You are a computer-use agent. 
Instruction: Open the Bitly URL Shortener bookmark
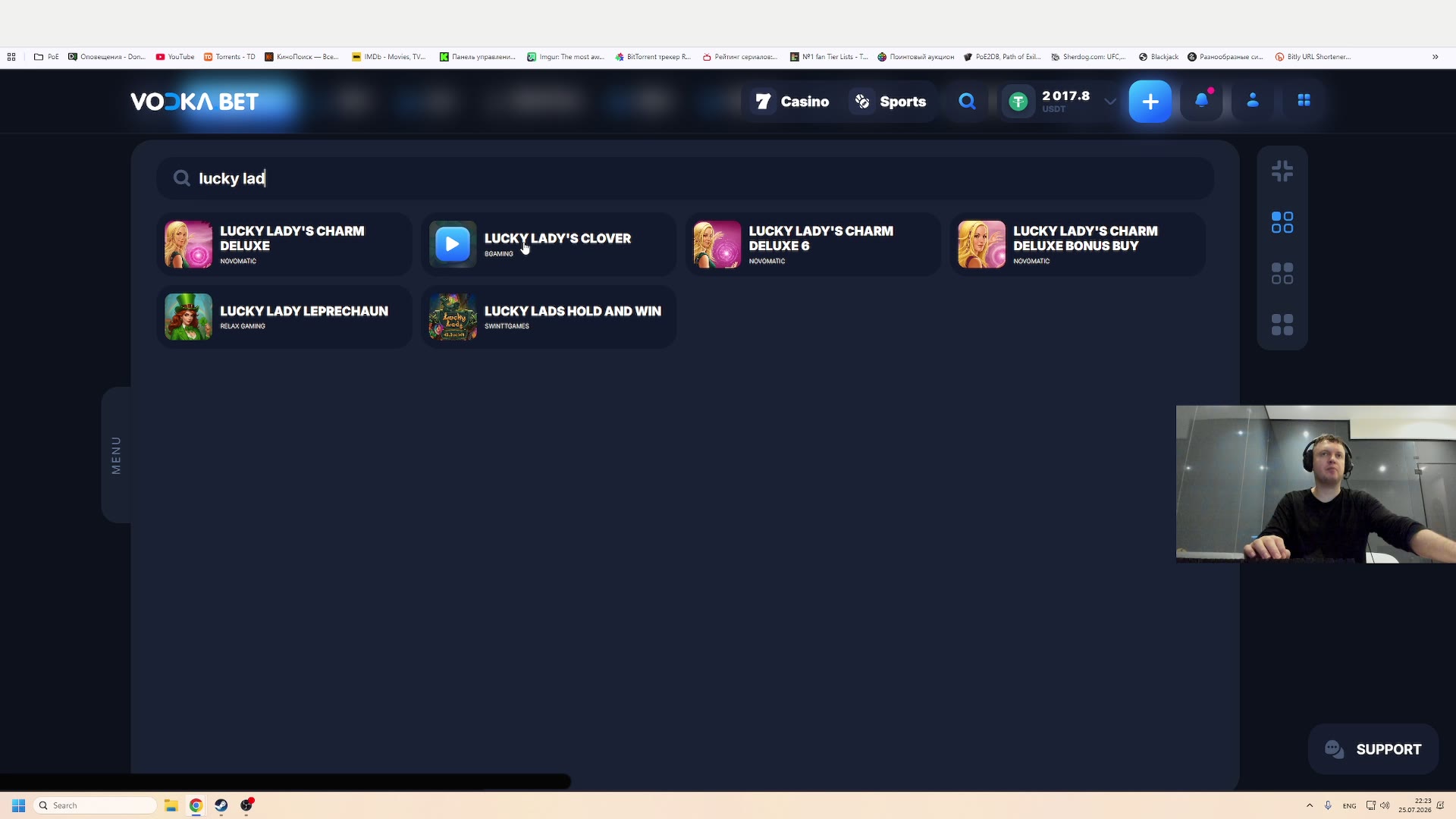pos(1313,57)
